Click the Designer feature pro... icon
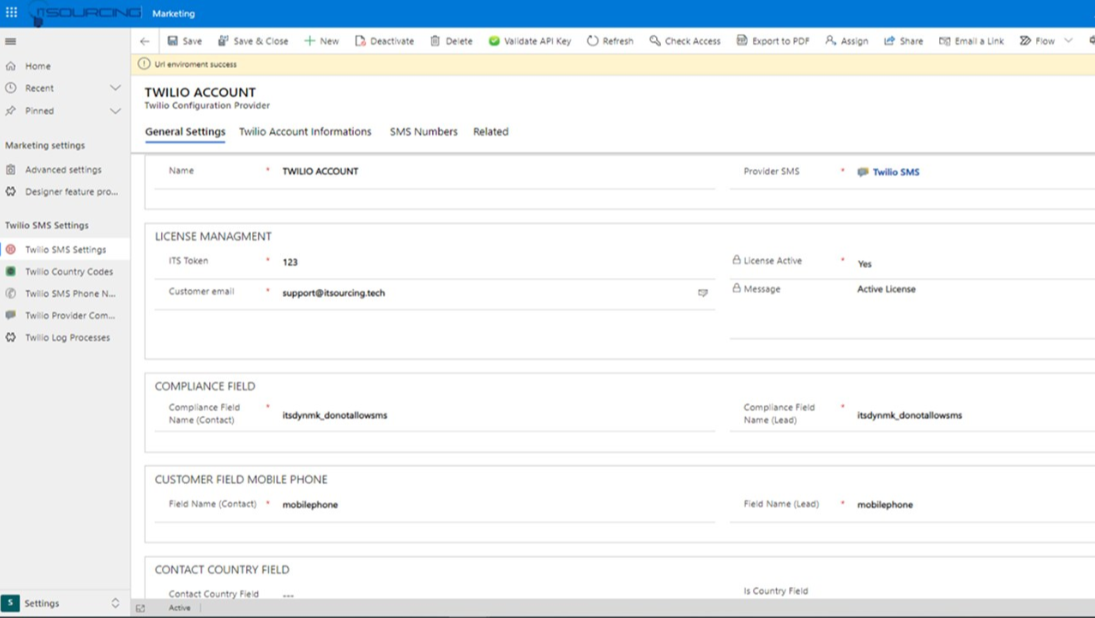The height and width of the screenshot is (618, 1095). [10, 191]
